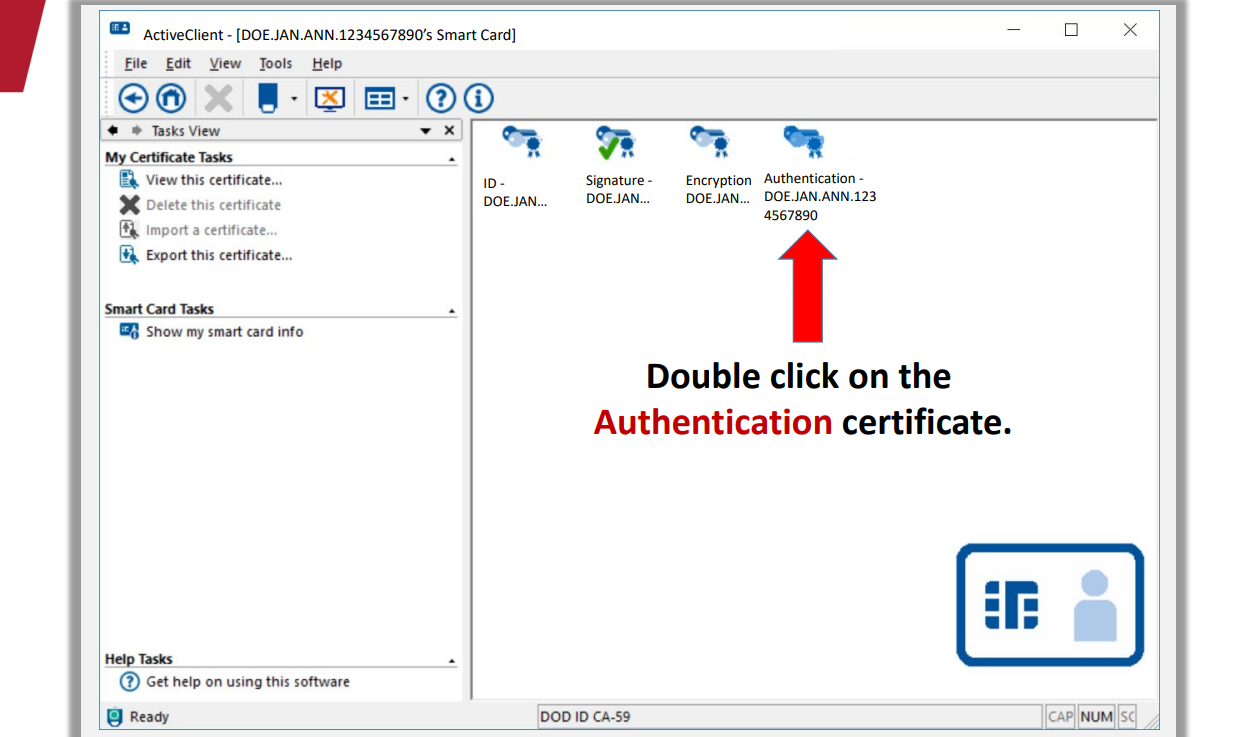The height and width of the screenshot is (737, 1250).
Task: Click the right arrow in Tasks View header
Action: coord(135,131)
